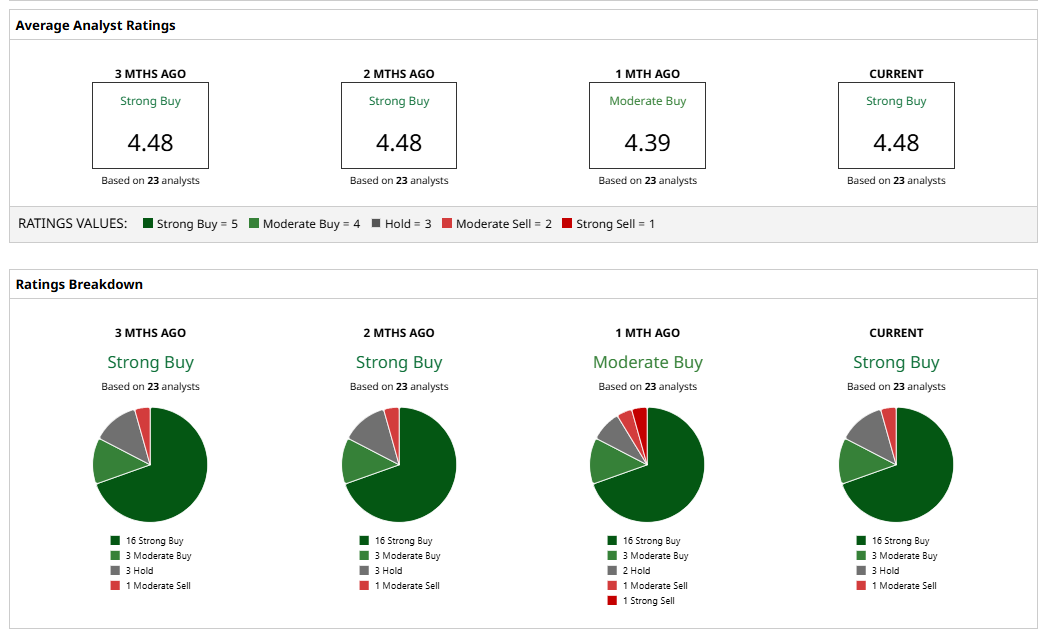Click the gray Hold = 3 swatch

pyautogui.click(x=376, y=223)
